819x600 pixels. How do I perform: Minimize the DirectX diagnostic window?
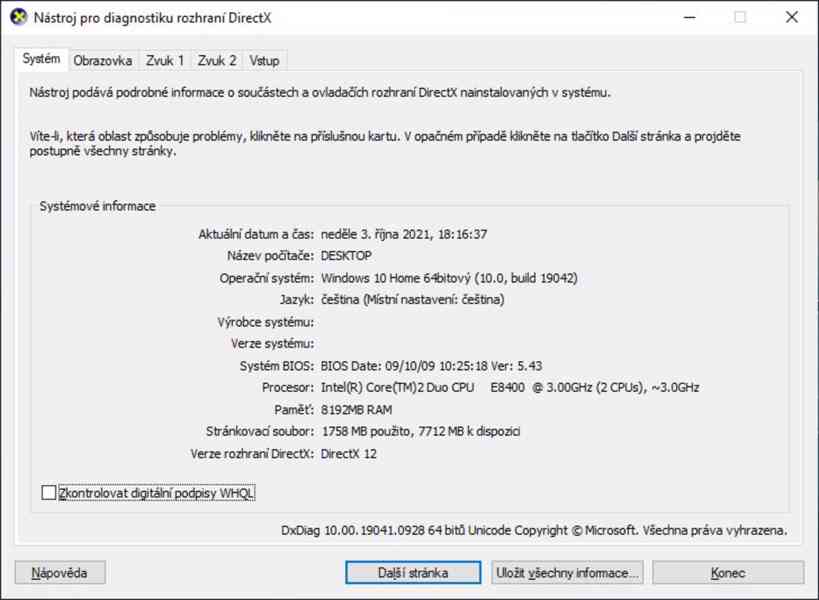pyautogui.click(x=690, y=17)
